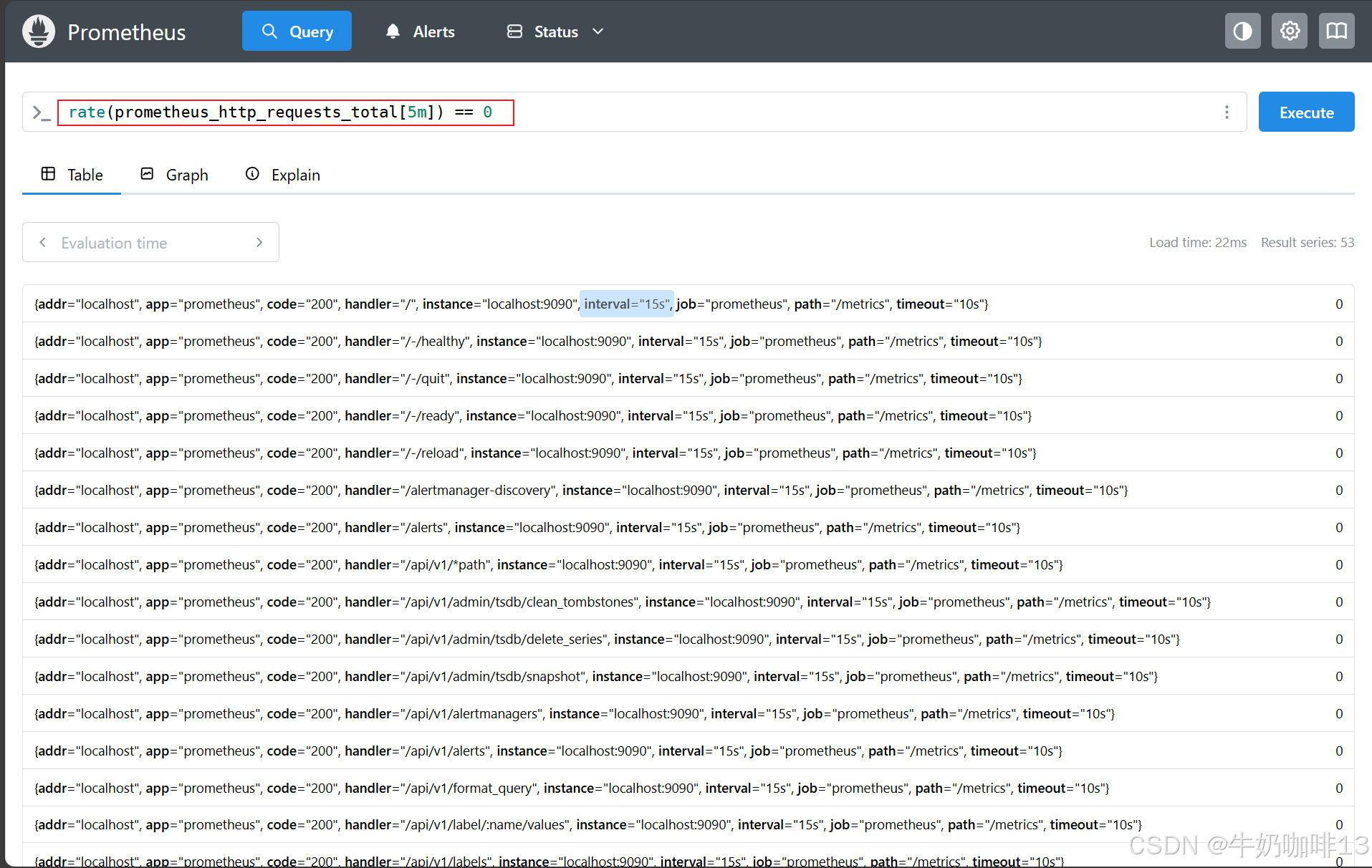Run the query with Execute button
Image resolution: width=1372 pixels, height=868 pixels.
[x=1306, y=112]
